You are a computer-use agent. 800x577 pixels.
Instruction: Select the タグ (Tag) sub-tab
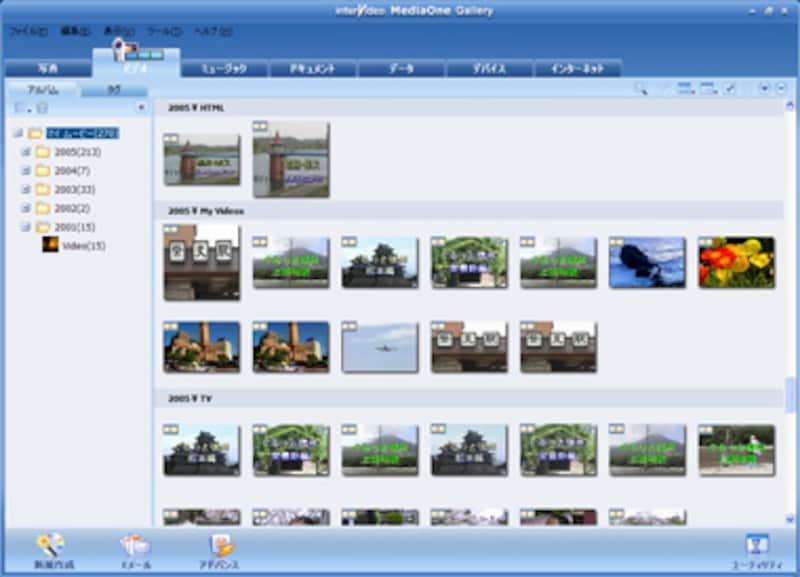coord(114,90)
